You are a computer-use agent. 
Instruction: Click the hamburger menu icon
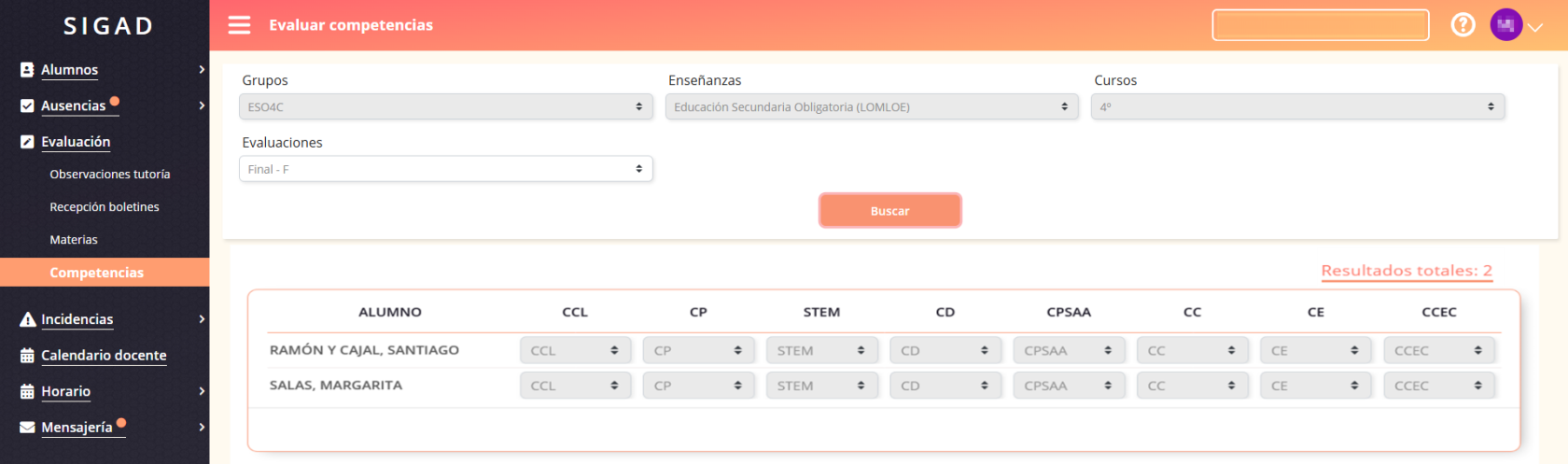(x=240, y=25)
